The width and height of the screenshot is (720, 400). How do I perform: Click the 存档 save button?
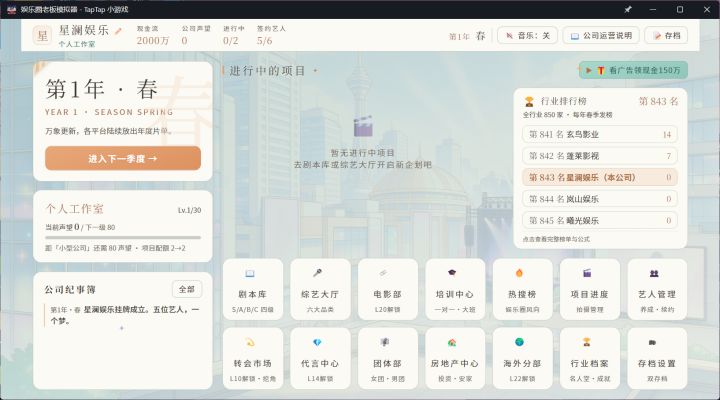point(666,35)
